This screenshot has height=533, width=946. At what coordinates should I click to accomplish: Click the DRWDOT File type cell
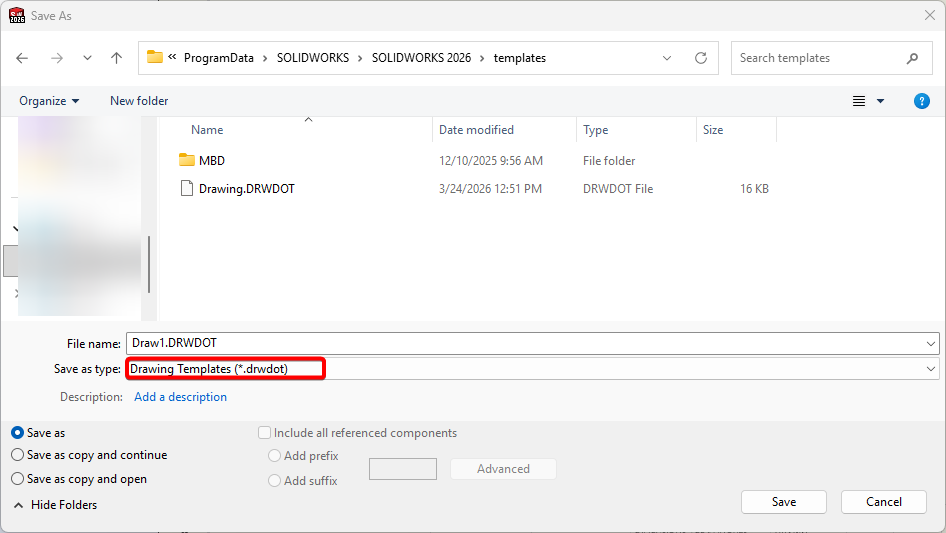(618, 188)
